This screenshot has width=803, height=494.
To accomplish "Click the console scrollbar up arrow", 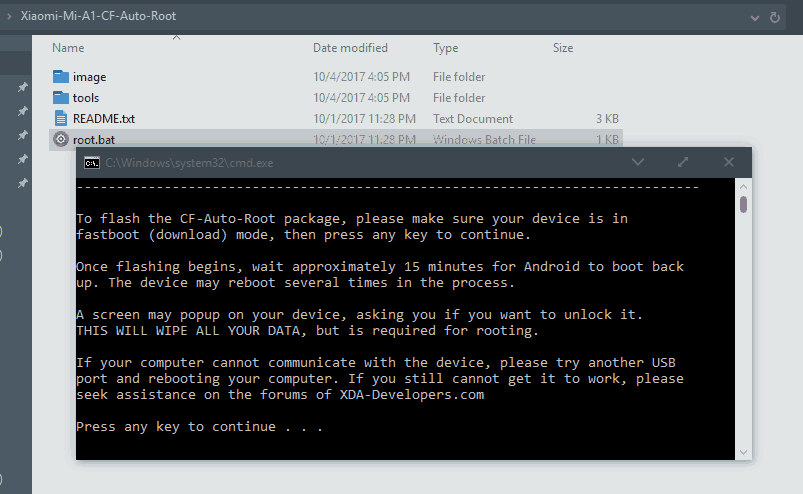I will (x=743, y=187).
